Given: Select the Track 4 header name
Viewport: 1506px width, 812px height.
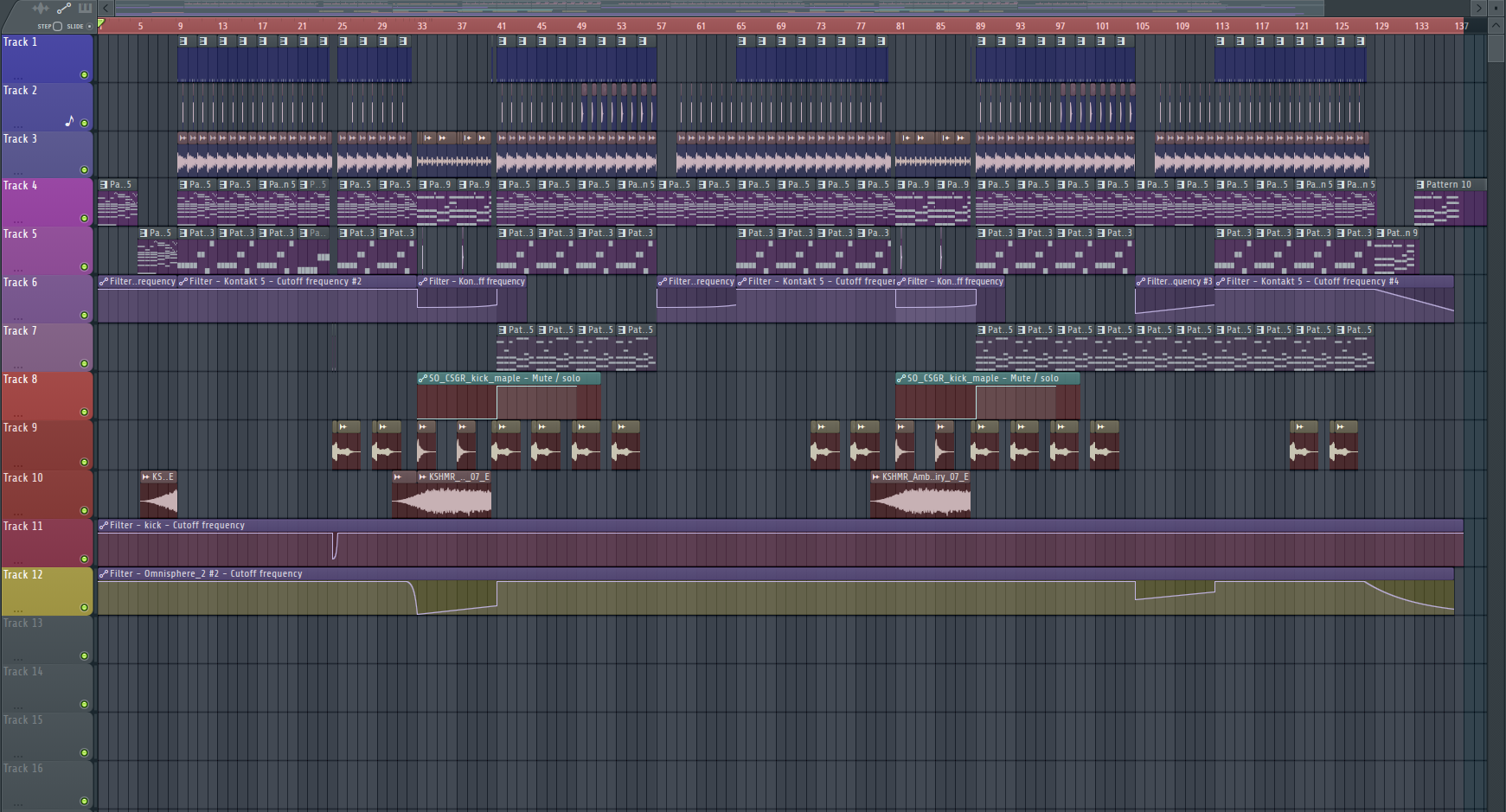Looking at the screenshot, I should pos(20,185).
